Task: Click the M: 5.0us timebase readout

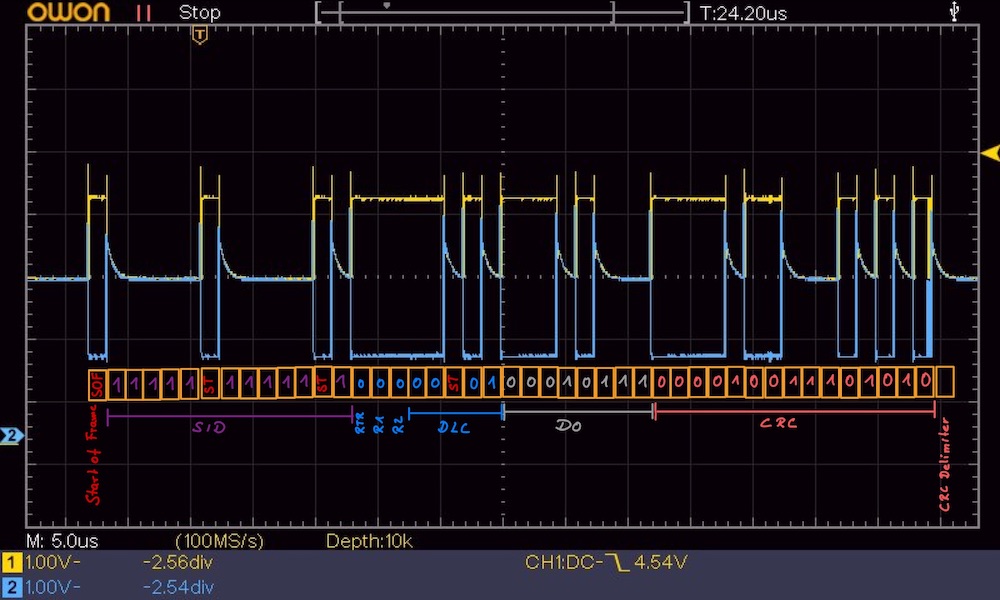Action: [x=62, y=541]
